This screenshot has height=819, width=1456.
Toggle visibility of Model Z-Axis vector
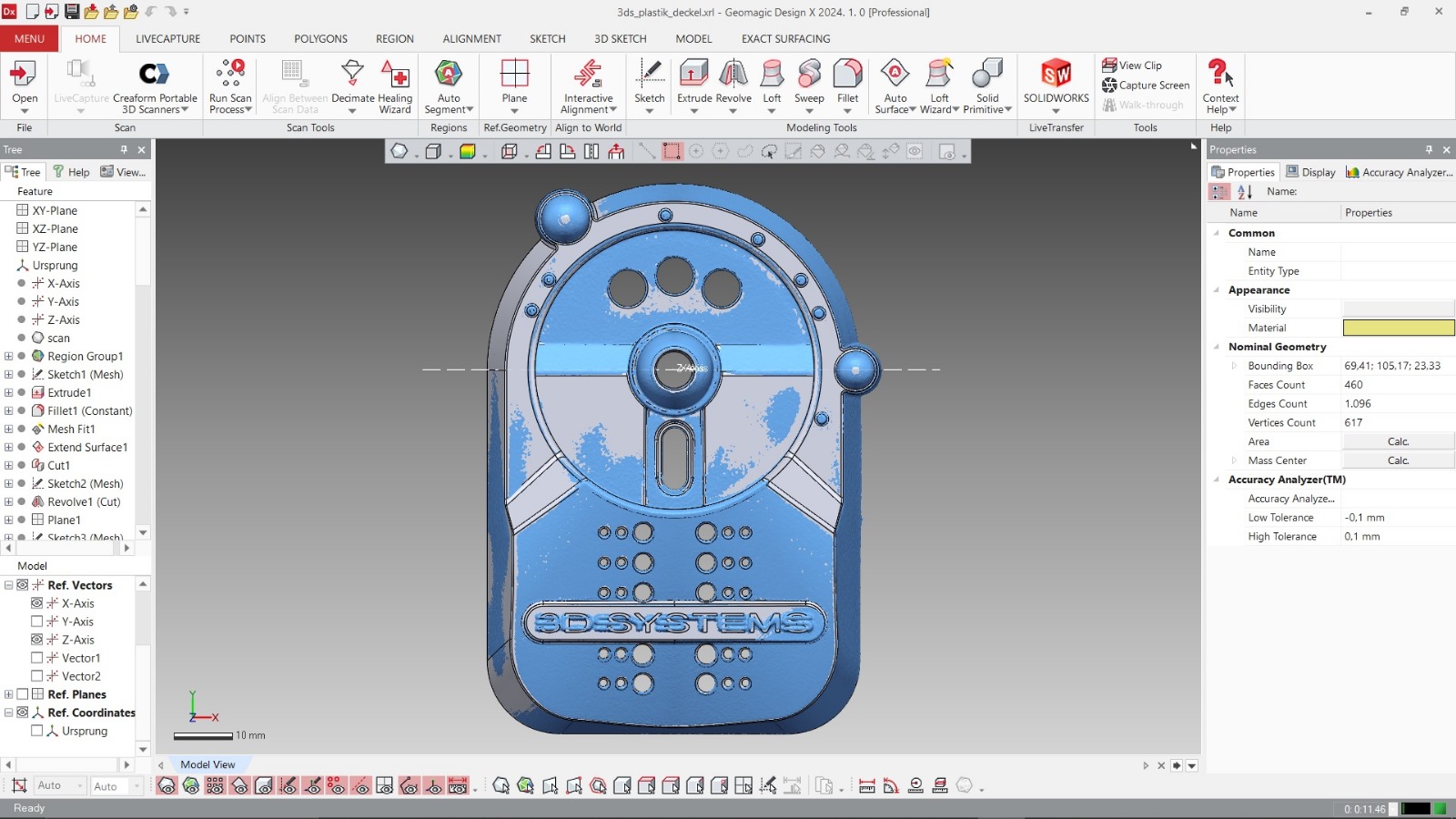pos(37,640)
